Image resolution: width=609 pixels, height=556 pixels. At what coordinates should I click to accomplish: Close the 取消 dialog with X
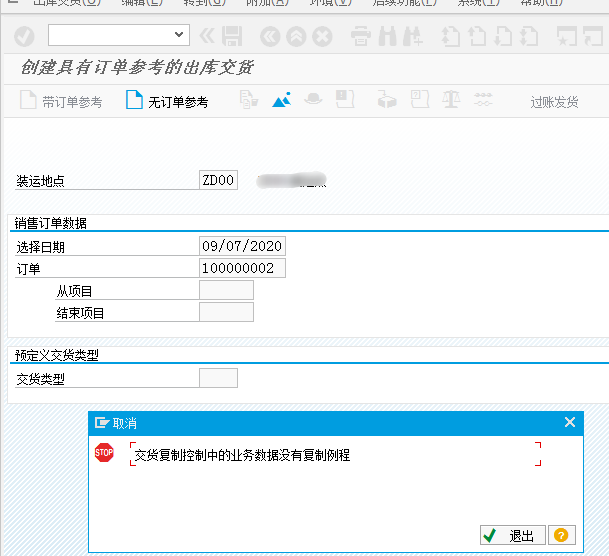pyautogui.click(x=570, y=422)
